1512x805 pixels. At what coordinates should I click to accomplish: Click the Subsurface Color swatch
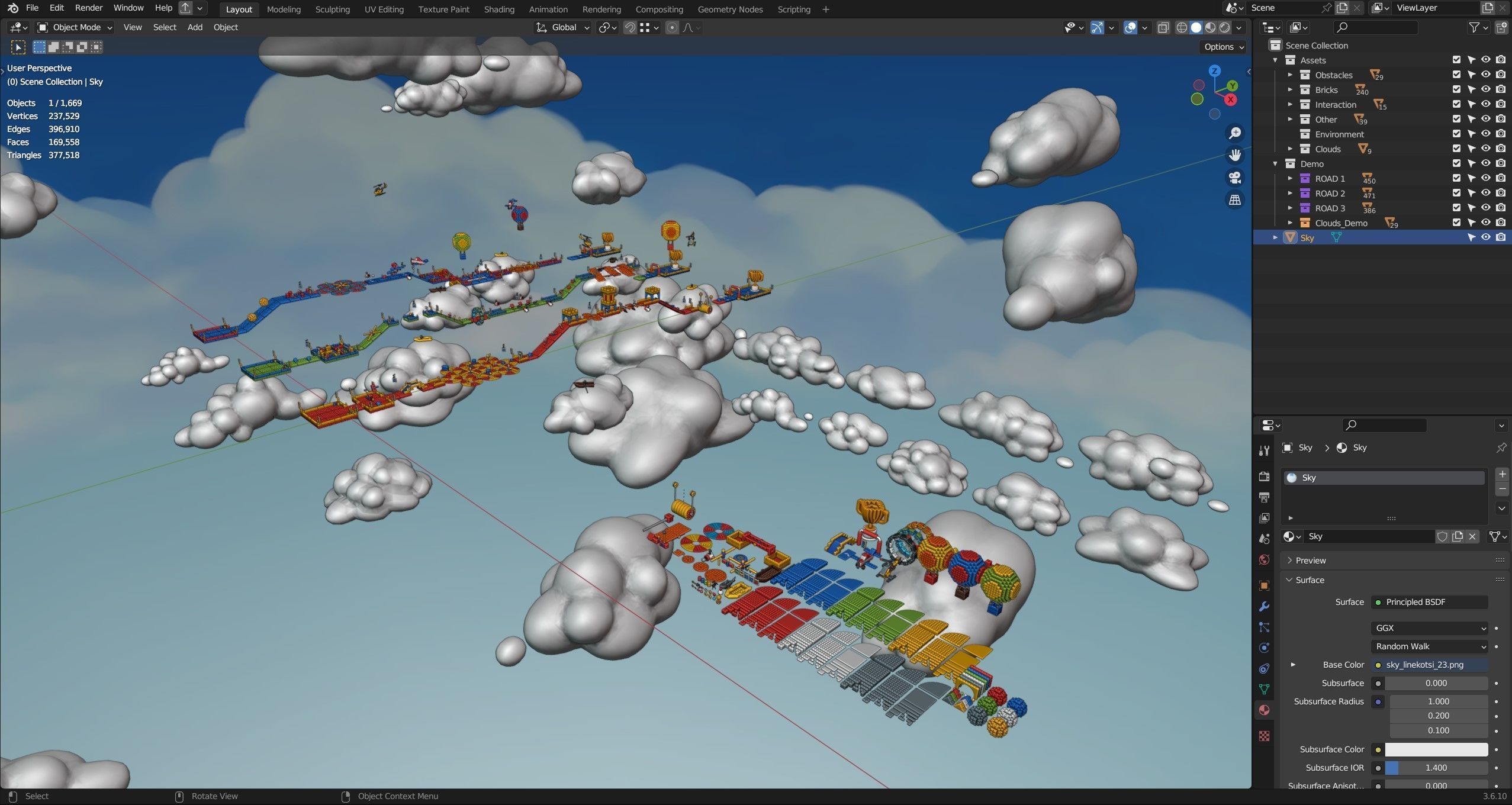point(1436,749)
